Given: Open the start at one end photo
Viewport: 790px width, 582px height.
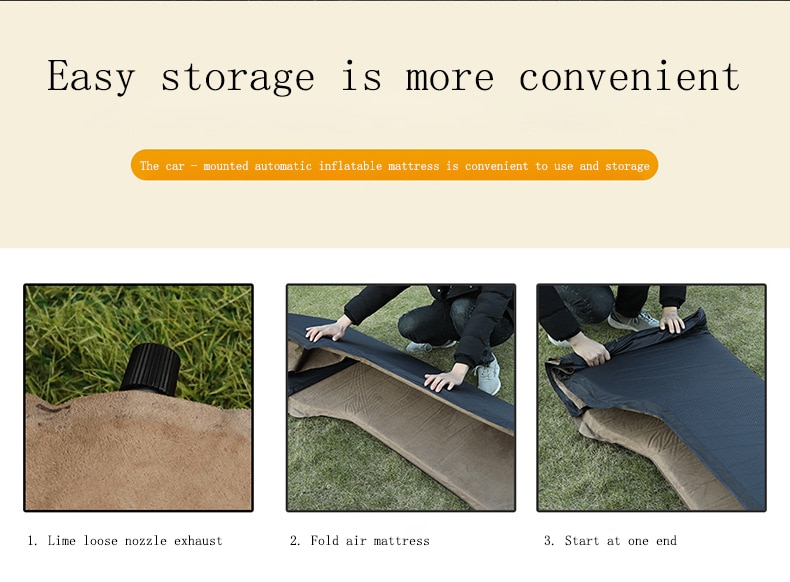Looking at the screenshot, I should [x=651, y=398].
